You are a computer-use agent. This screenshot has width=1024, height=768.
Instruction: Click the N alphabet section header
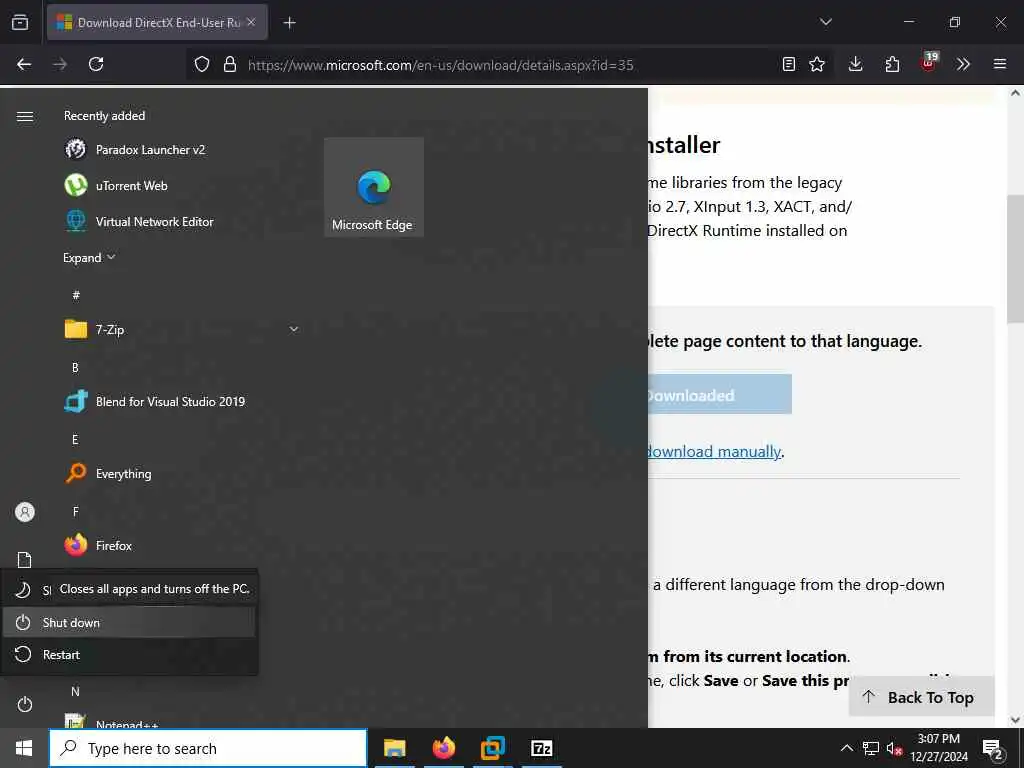[75, 691]
